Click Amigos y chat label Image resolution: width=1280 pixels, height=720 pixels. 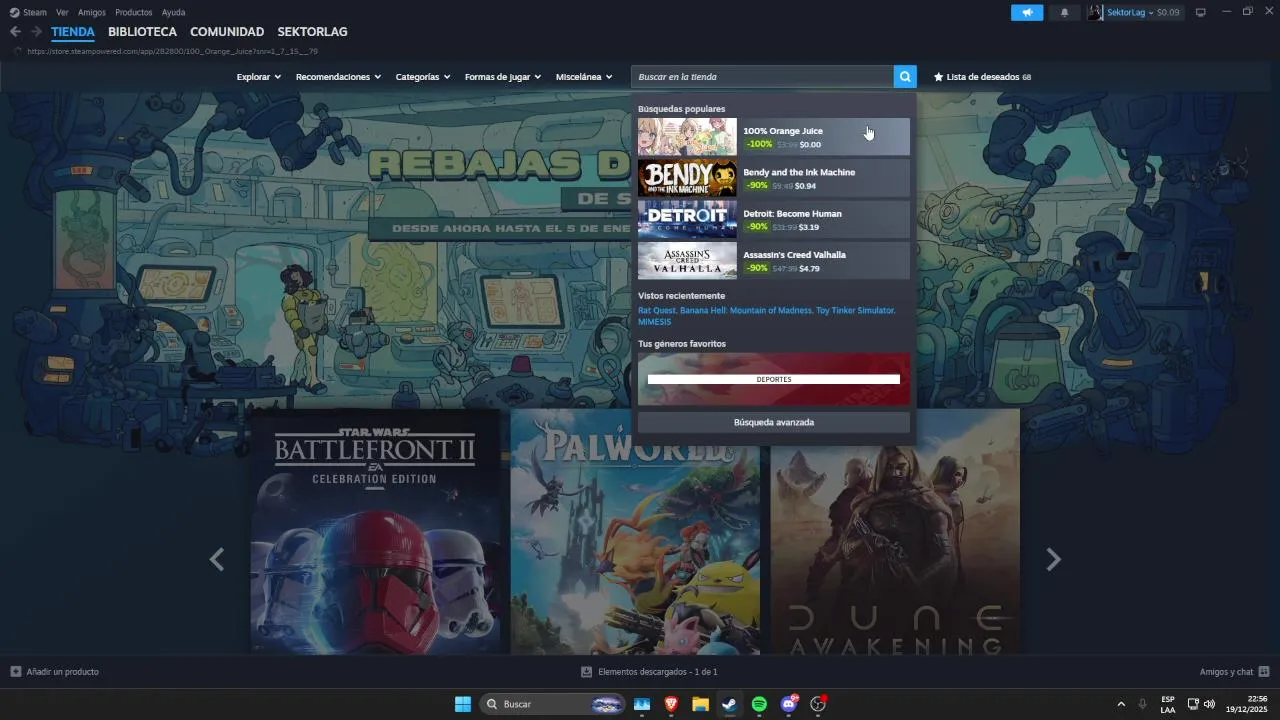[1226, 672]
